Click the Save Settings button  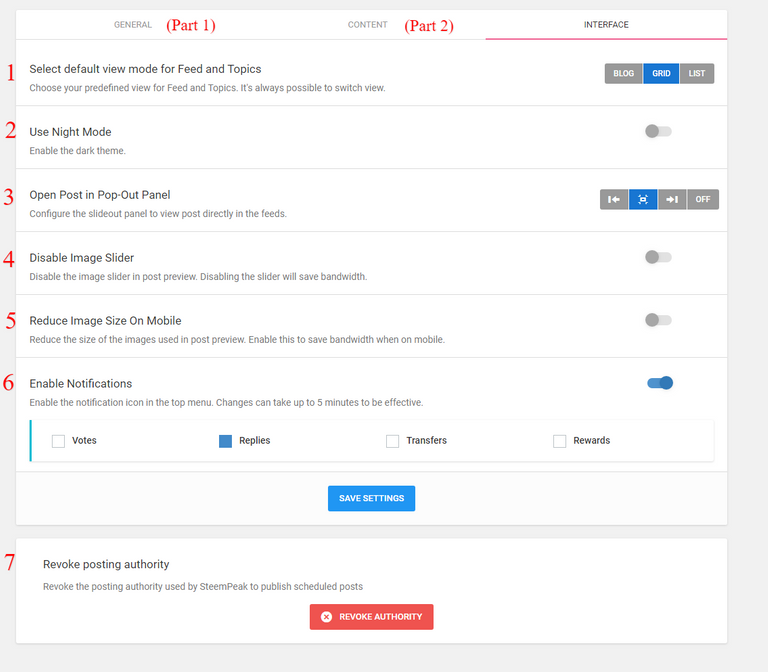(371, 498)
